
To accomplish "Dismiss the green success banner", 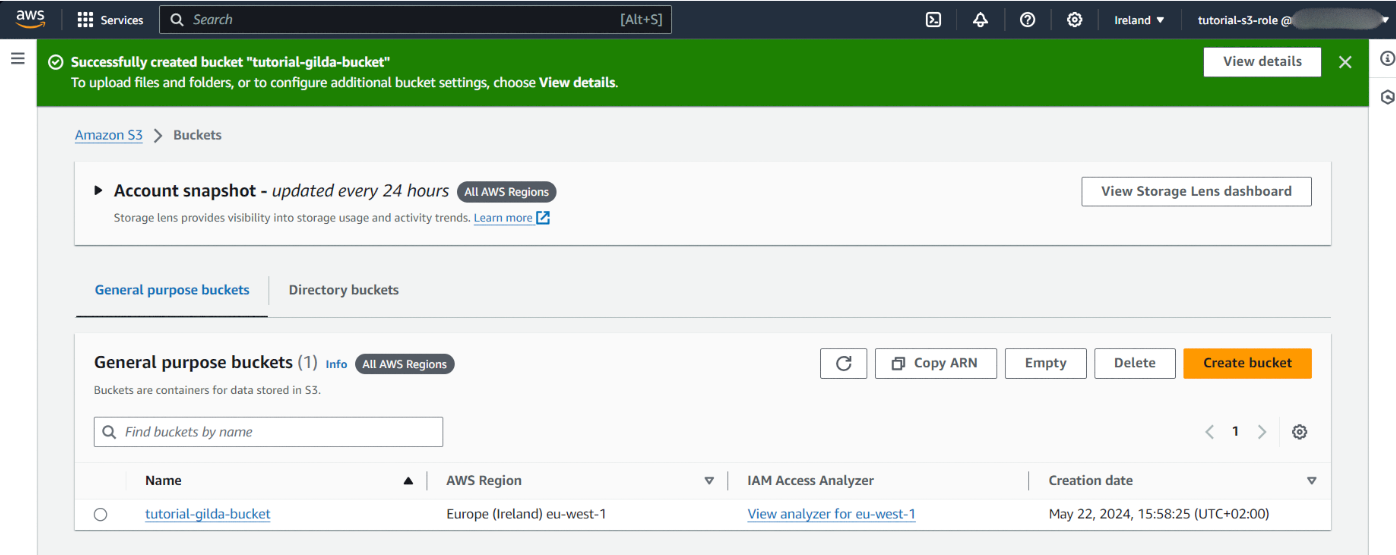I will click(x=1345, y=62).
